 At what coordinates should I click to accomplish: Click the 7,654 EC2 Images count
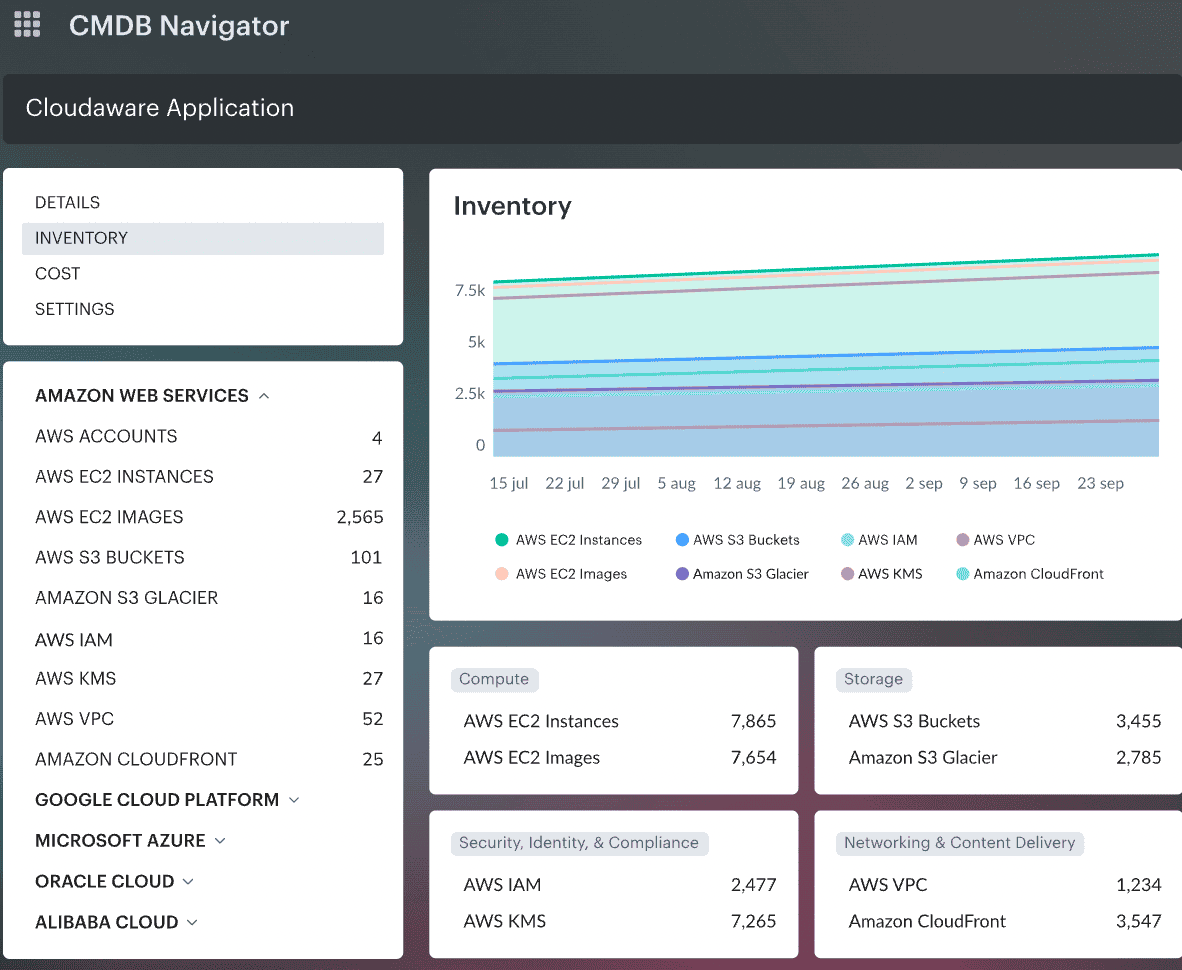point(753,757)
